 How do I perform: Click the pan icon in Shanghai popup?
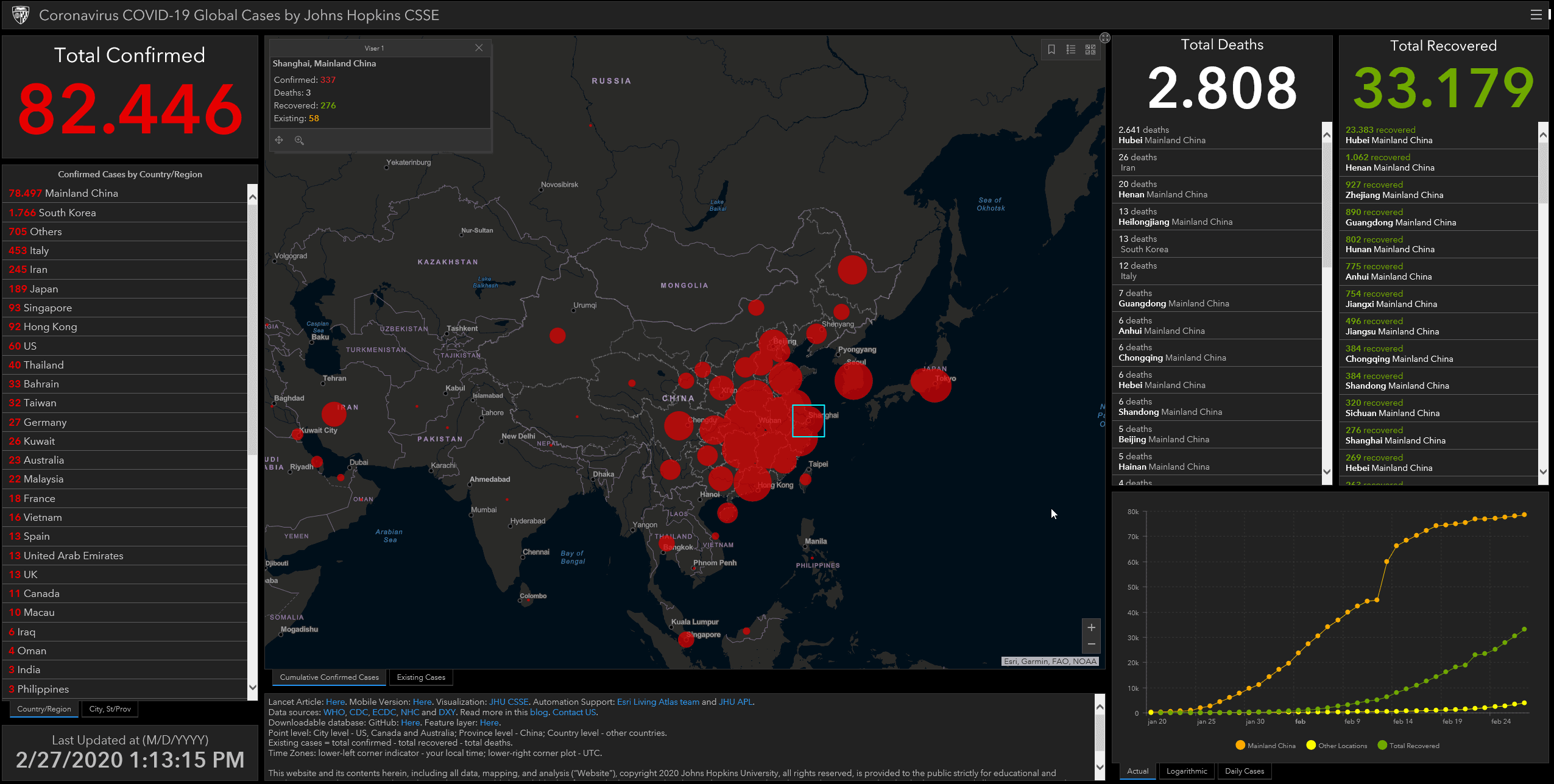[279, 140]
